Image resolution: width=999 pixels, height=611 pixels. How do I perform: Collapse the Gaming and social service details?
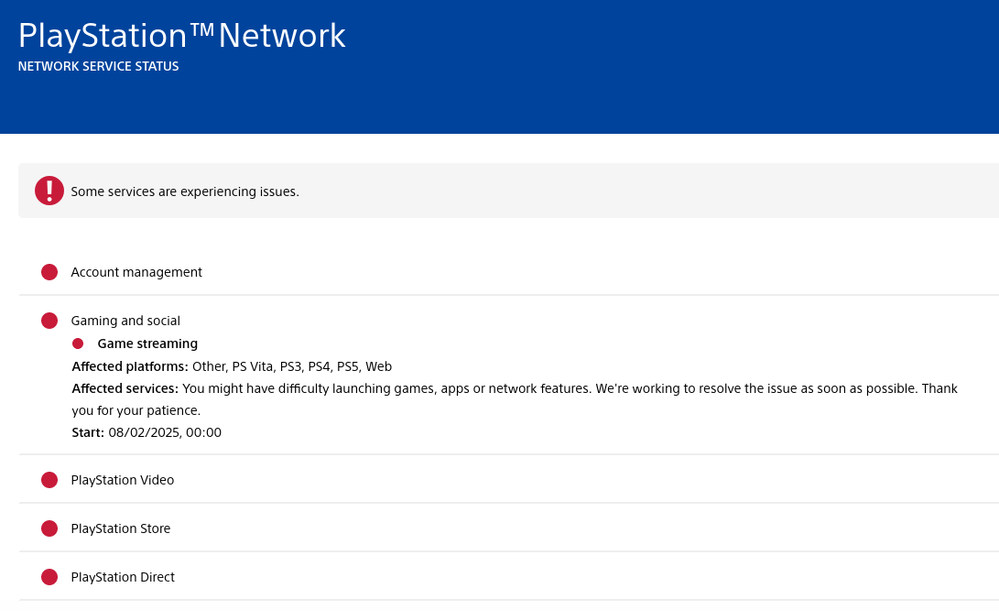(x=125, y=320)
